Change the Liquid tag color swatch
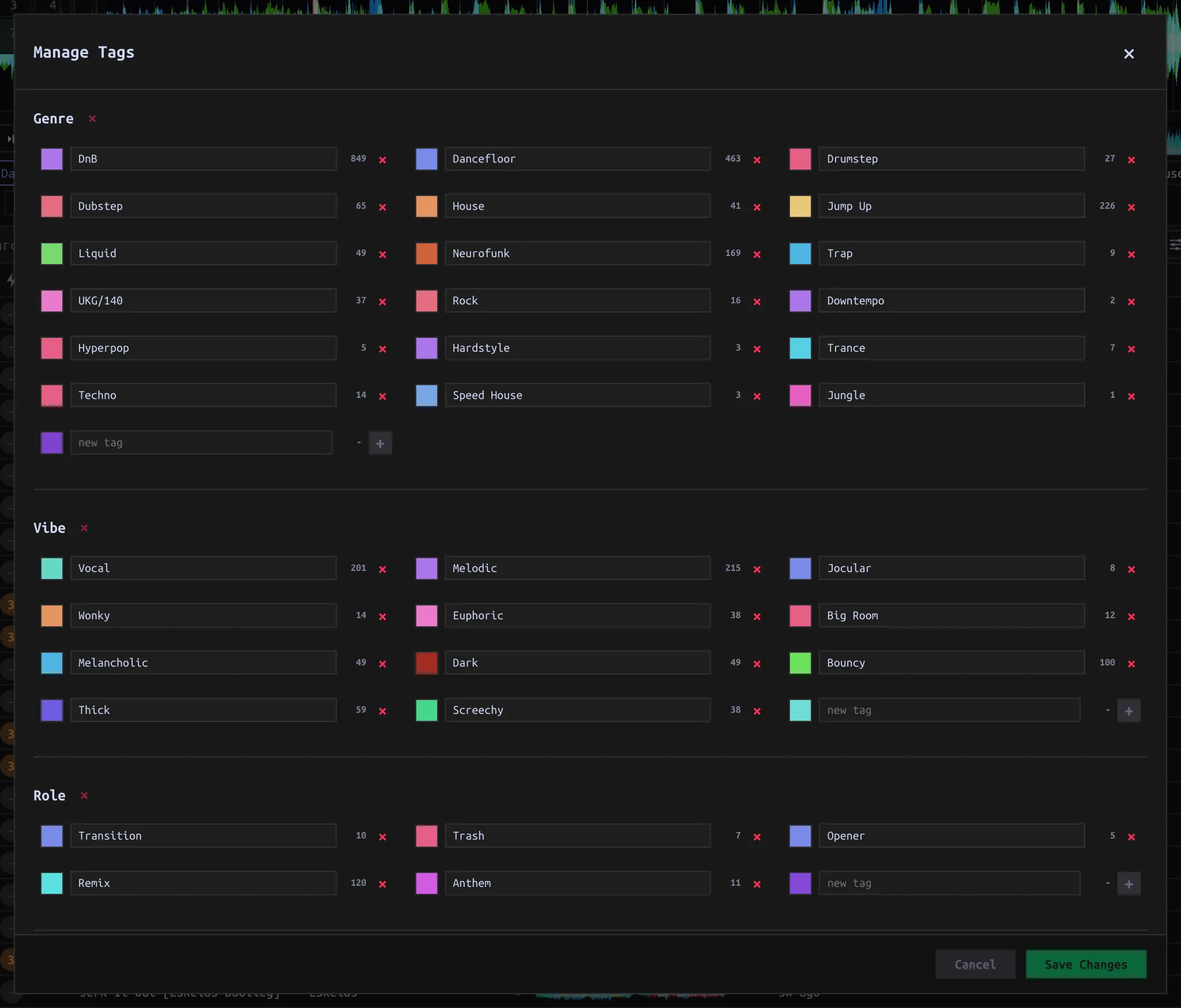The image size is (1181, 1008). click(x=52, y=254)
